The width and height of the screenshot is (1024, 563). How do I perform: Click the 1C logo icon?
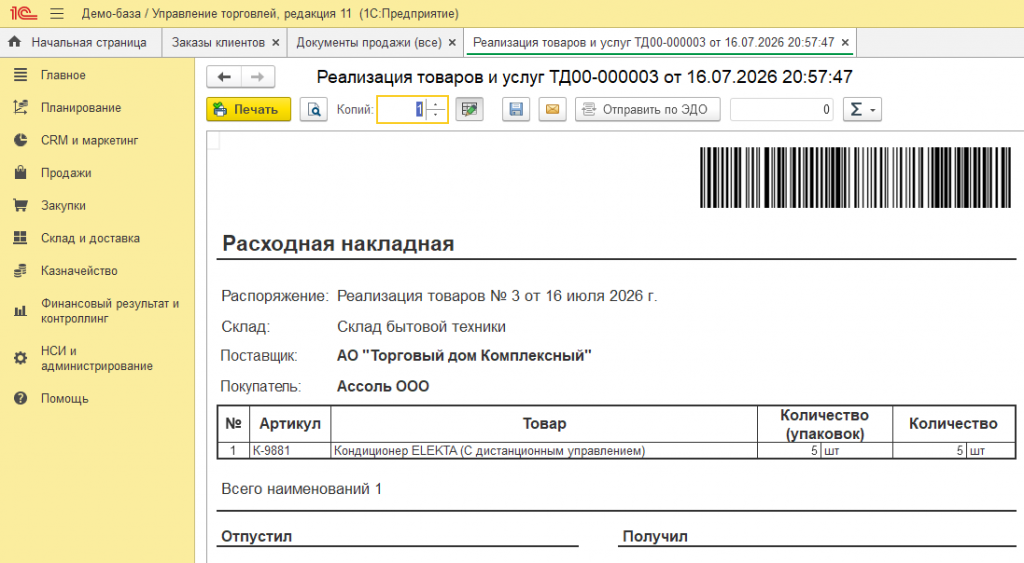tap(24, 13)
